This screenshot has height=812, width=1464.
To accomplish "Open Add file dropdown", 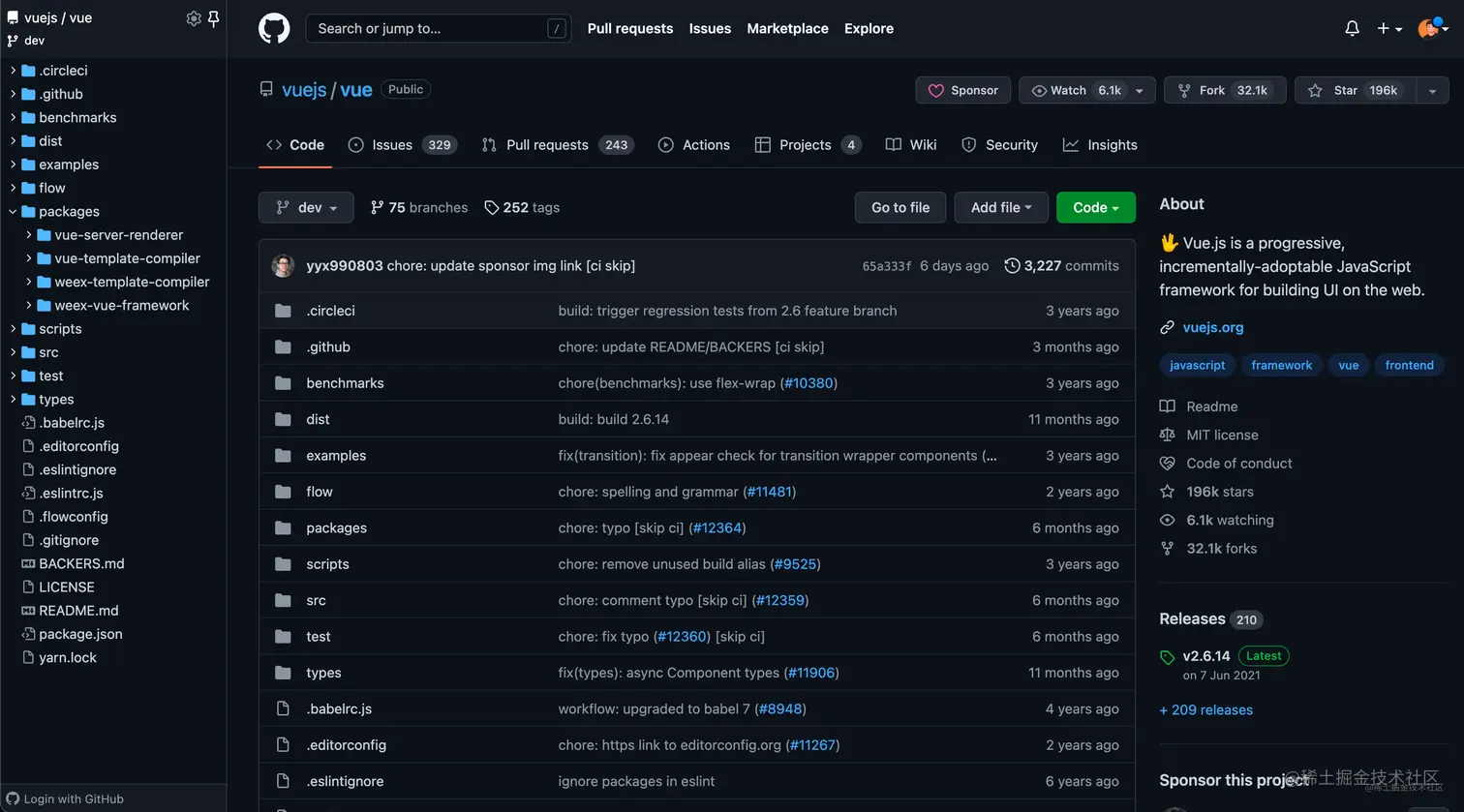I will (x=1001, y=207).
